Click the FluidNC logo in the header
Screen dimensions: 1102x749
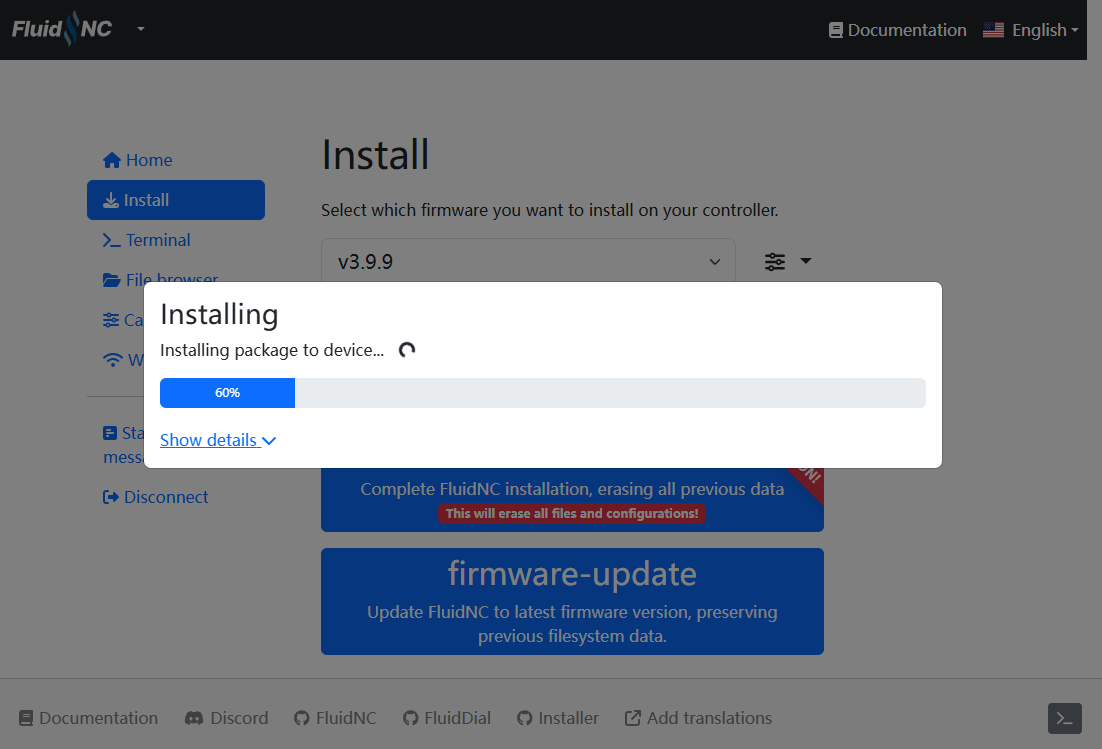pos(62,29)
